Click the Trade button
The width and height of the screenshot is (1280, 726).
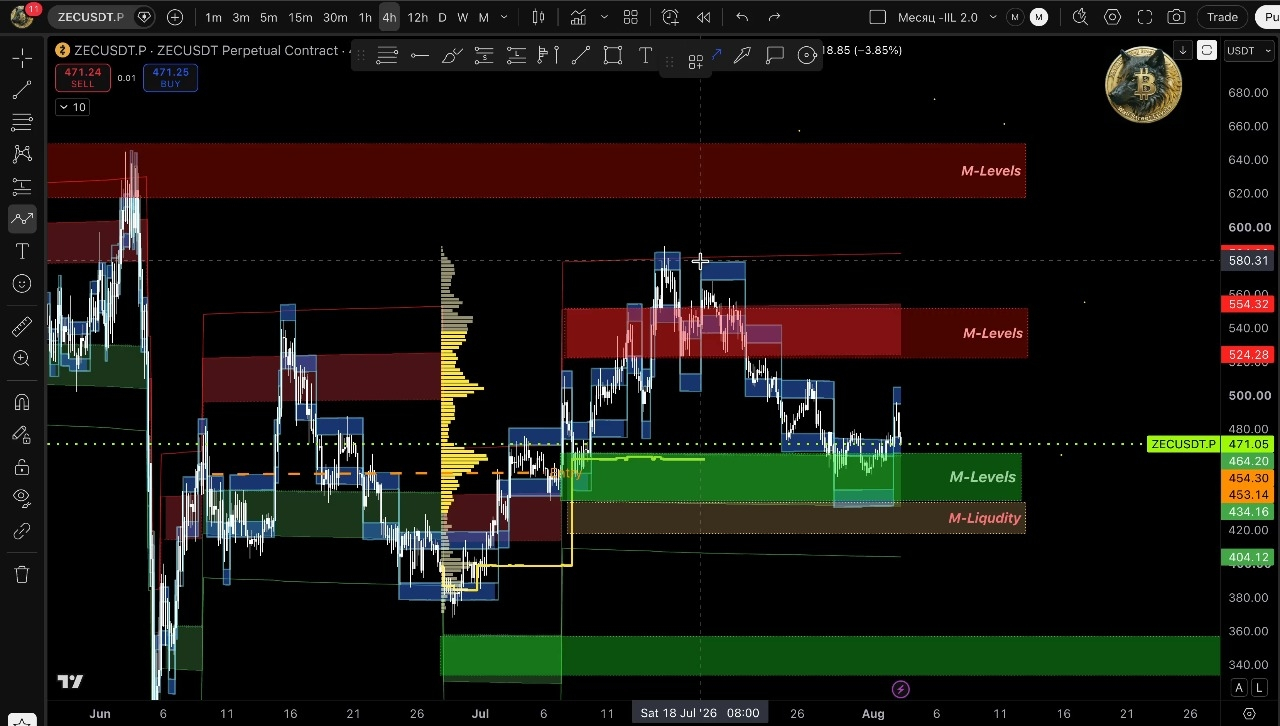click(1222, 17)
